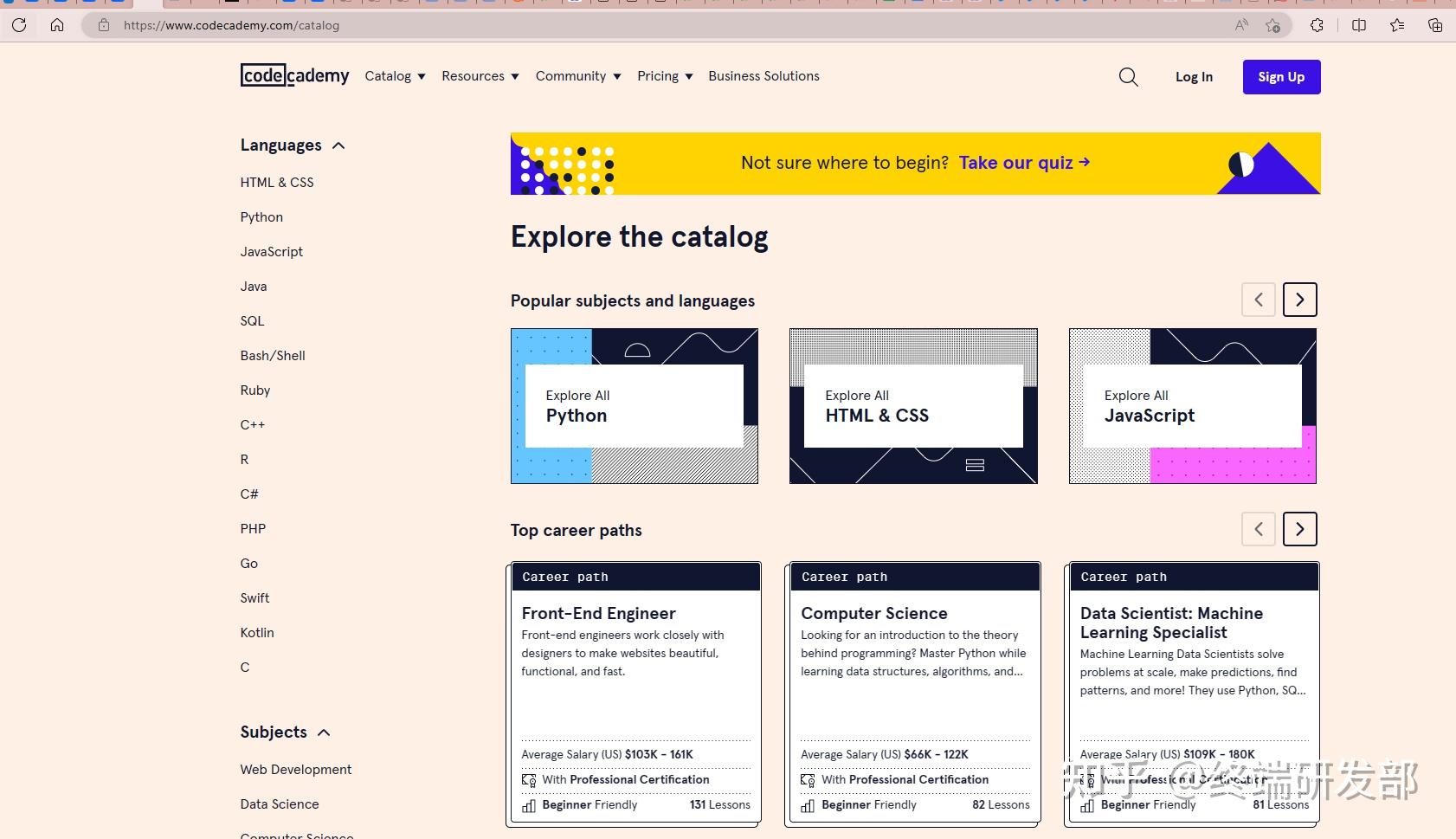The width and height of the screenshot is (1456, 839).
Task: Open Web Development under Subjects
Action: point(296,770)
